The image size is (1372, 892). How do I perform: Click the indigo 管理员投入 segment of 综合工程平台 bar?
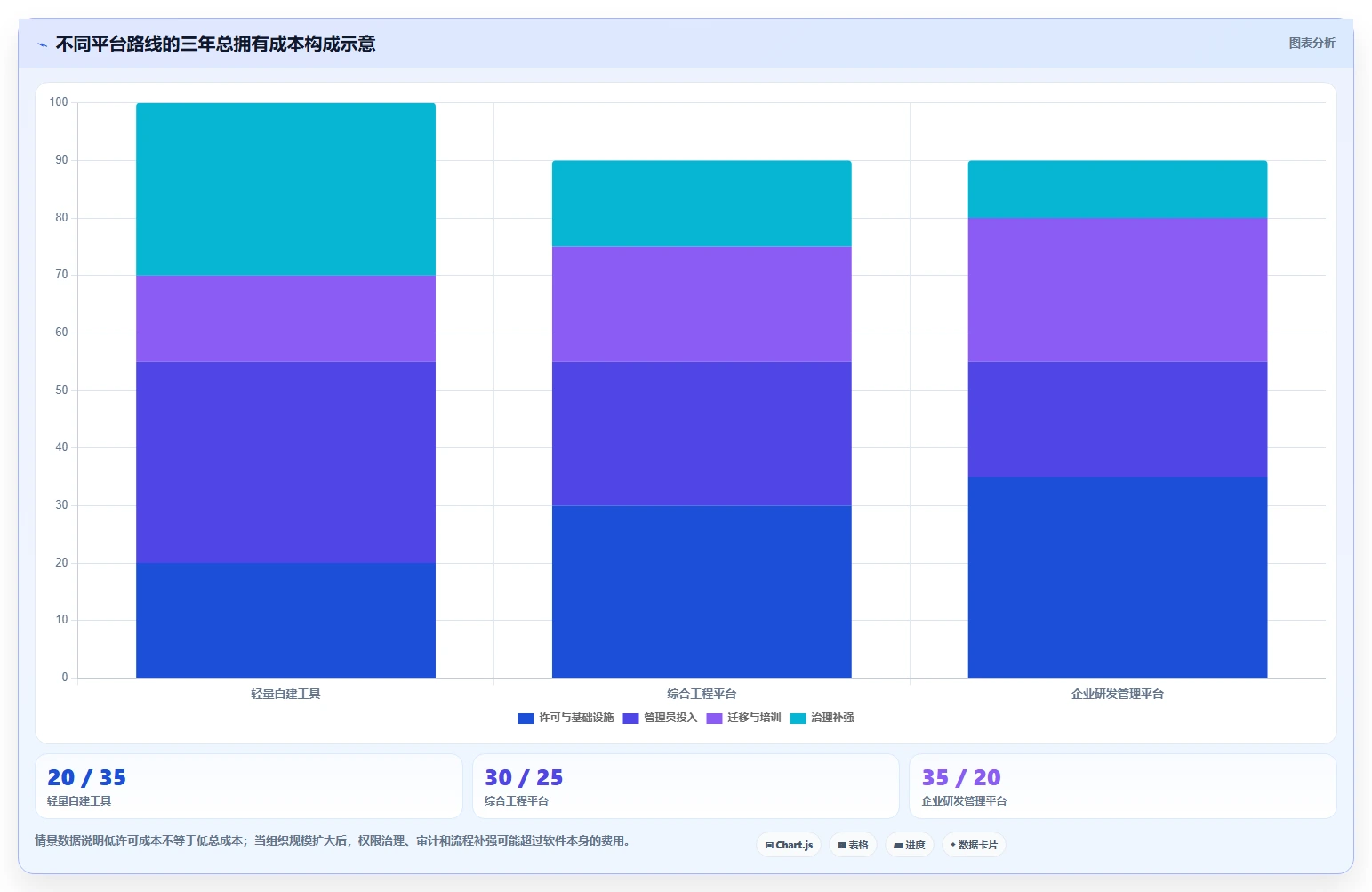coord(702,434)
